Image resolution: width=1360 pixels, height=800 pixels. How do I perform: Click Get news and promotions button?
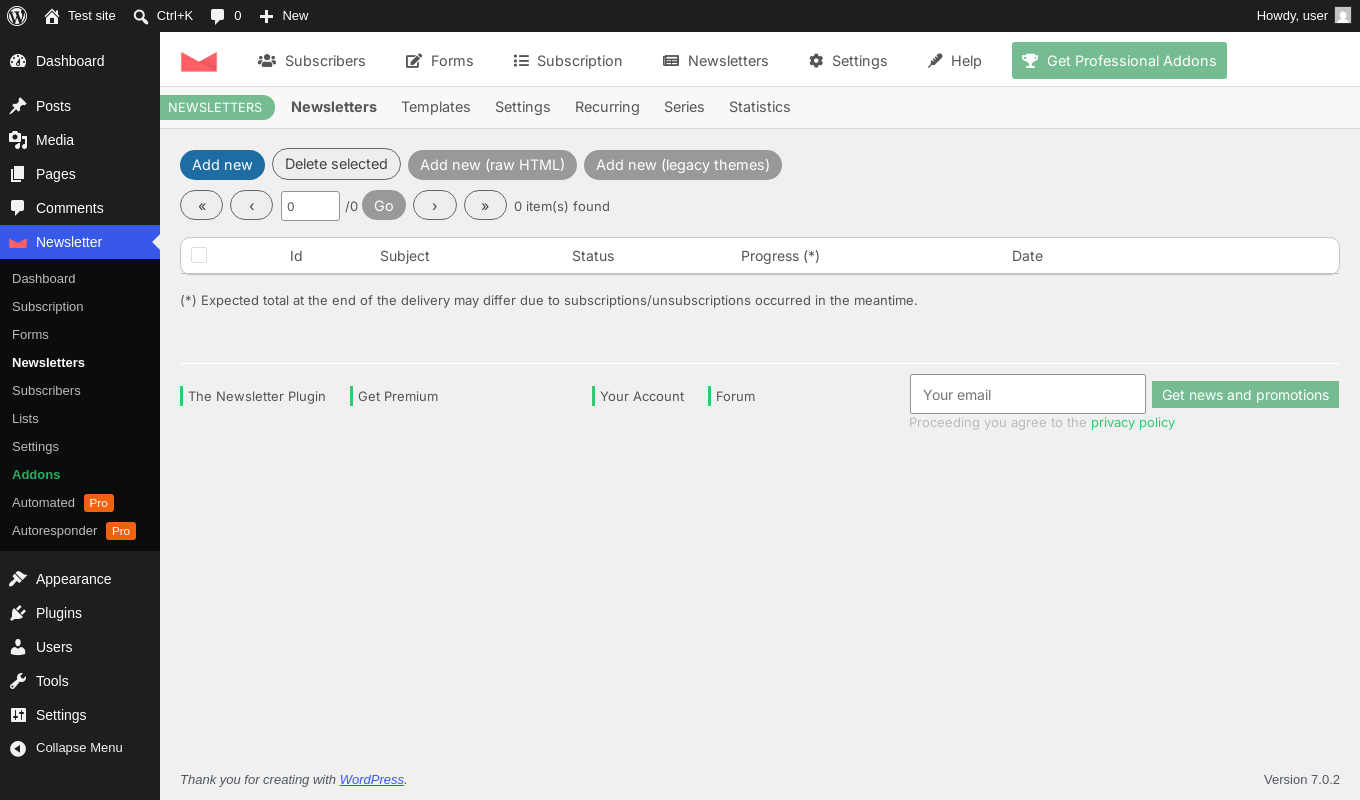(x=1245, y=395)
